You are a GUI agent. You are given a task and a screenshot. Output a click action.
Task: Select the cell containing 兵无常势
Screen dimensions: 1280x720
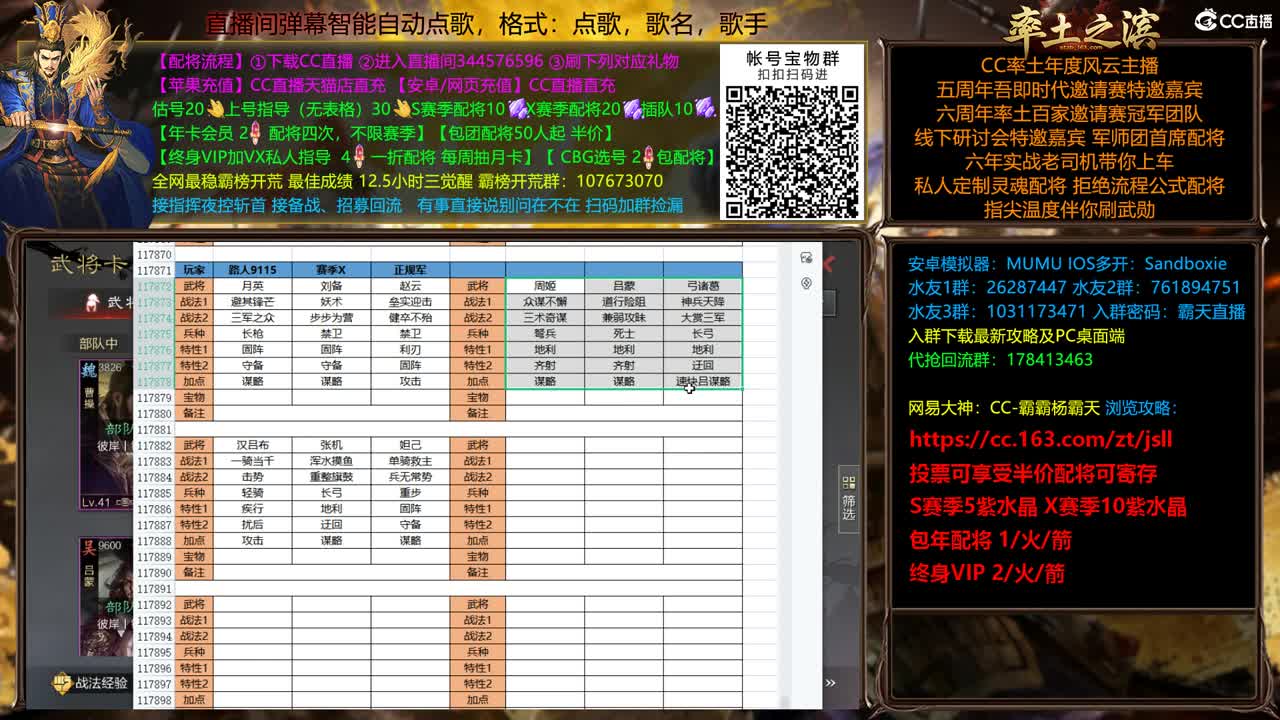pos(410,477)
